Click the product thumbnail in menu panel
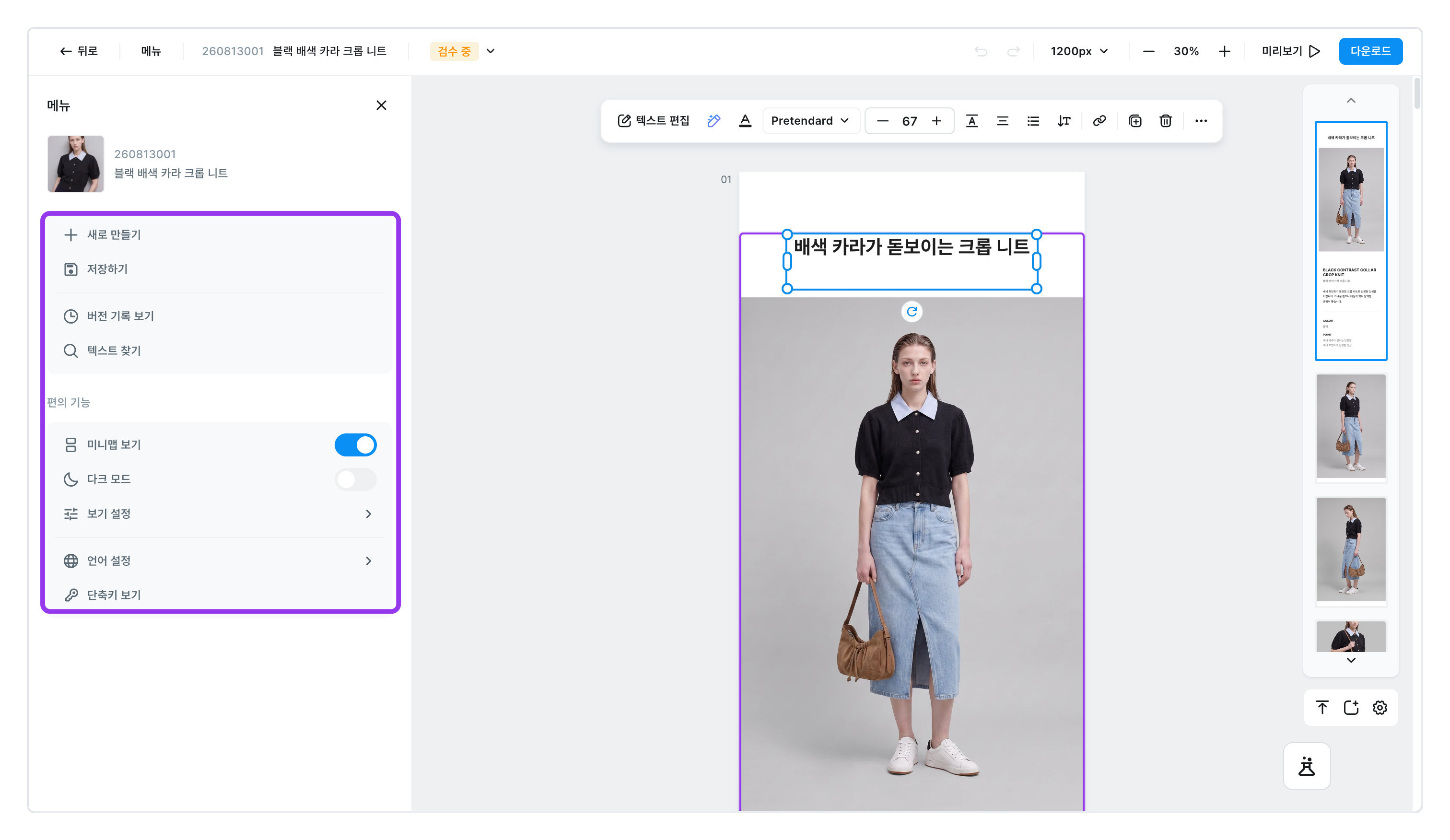 75,164
